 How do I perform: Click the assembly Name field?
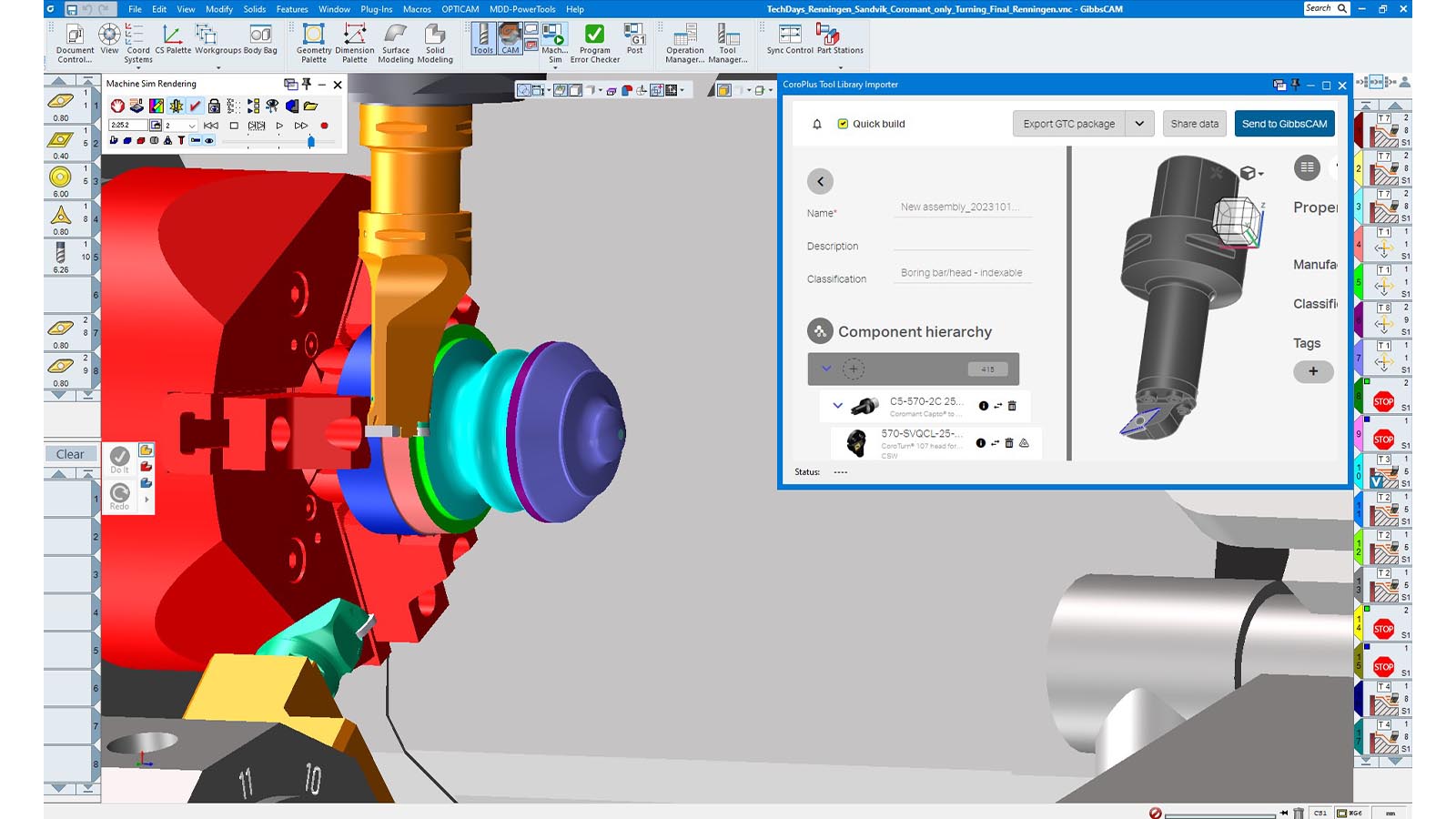click(x=962, y=207)
